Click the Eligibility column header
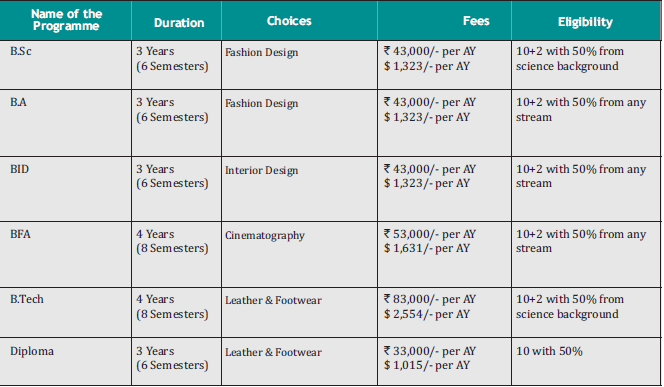This screenshot has height=387, width=664. click(x=586, y=20)
